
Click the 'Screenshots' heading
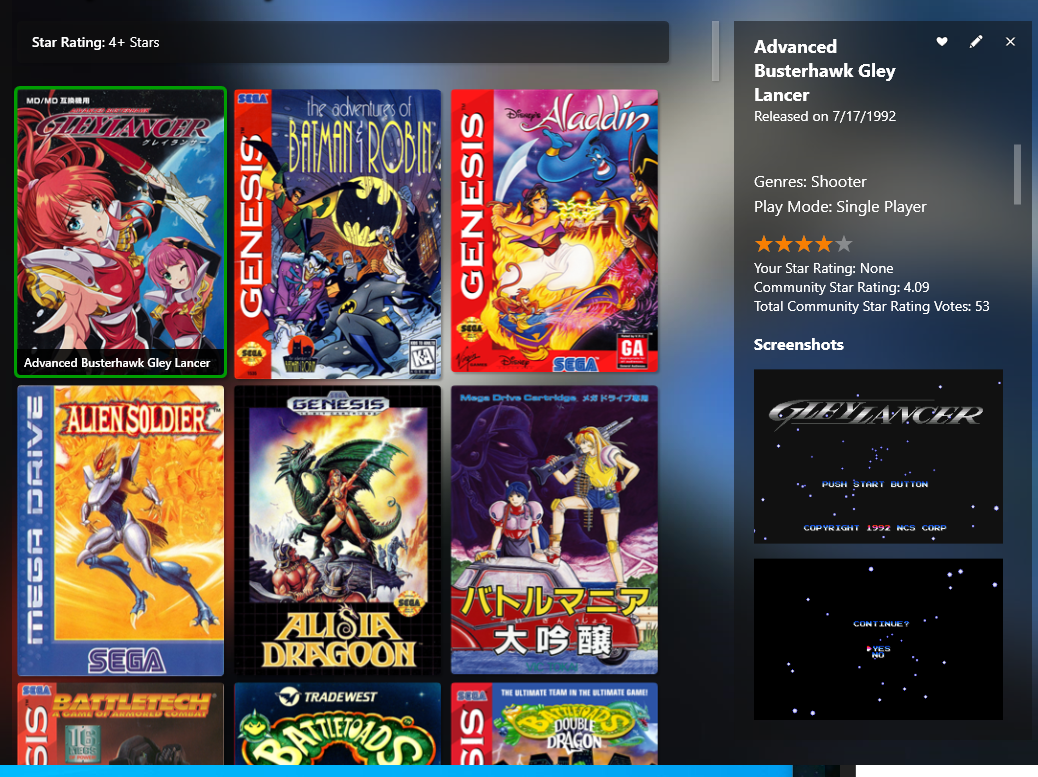[x=799, y=345]
